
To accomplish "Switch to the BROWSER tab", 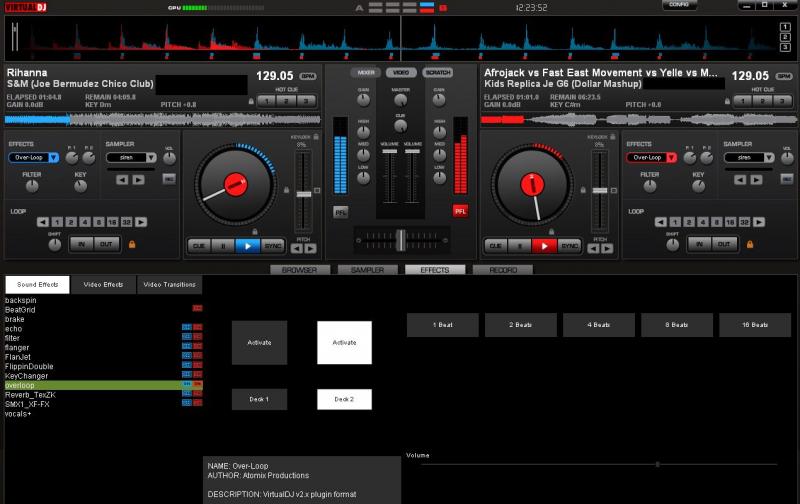I will [x=300, y=270].
